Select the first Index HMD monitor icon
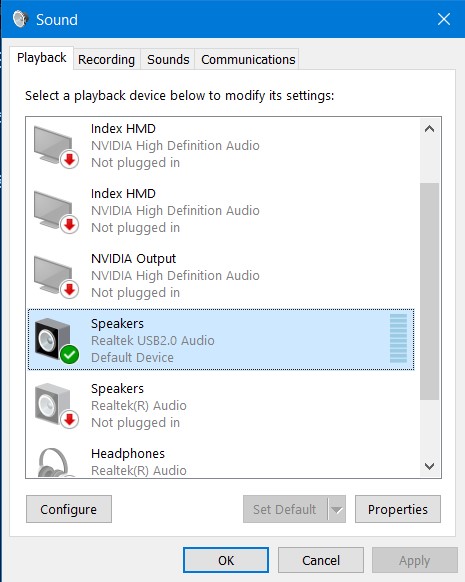The image size is (465, 582). point(56,147)
